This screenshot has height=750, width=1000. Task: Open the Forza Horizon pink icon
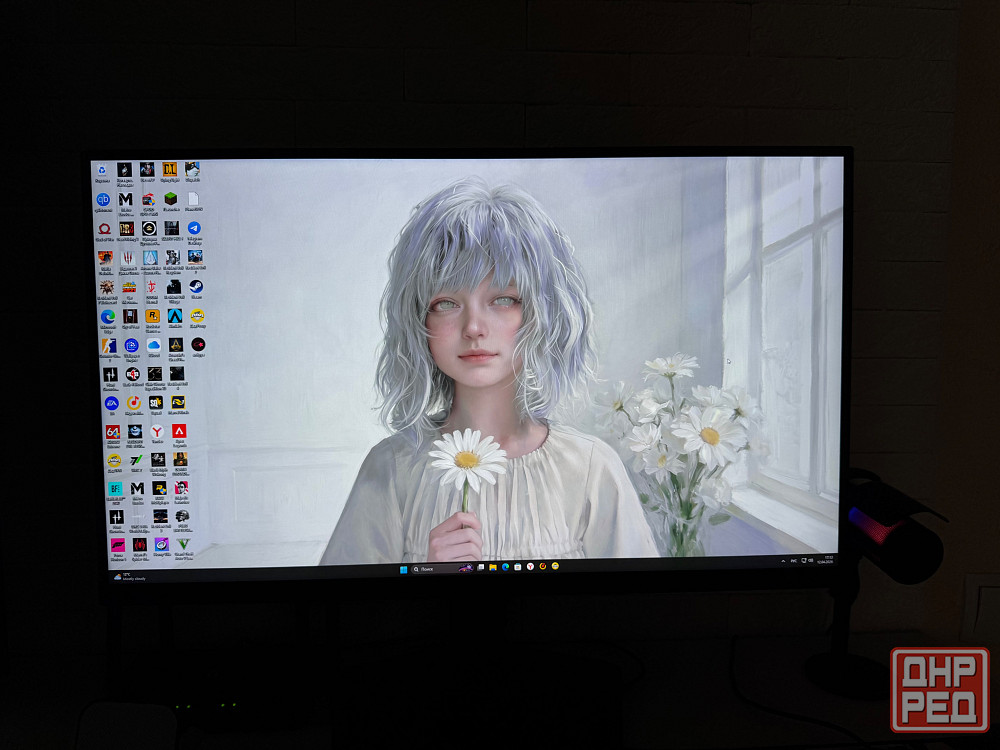point(118,545)
